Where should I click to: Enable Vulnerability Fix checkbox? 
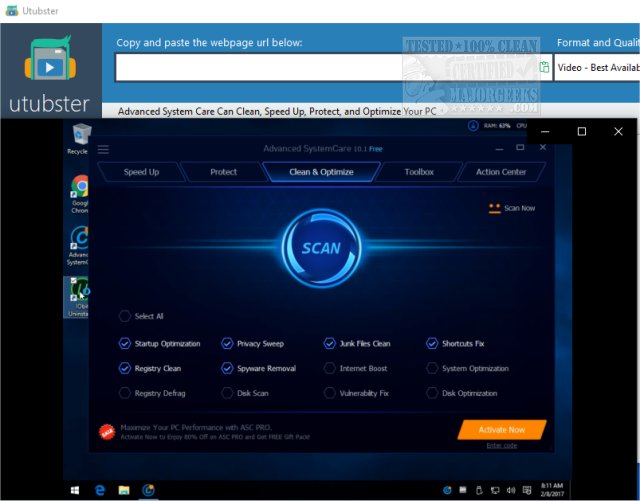329,393
